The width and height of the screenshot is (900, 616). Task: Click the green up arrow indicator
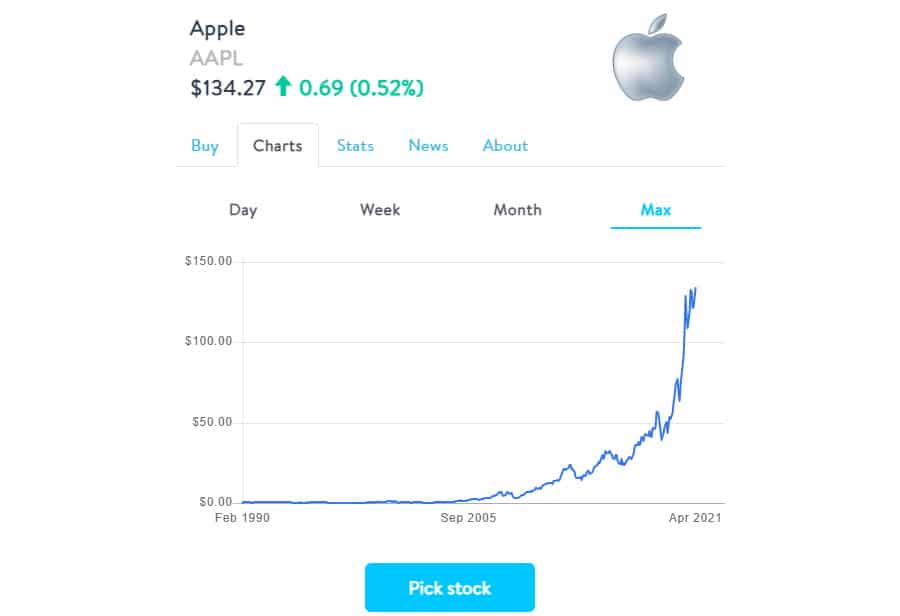(x=282, y=86)
